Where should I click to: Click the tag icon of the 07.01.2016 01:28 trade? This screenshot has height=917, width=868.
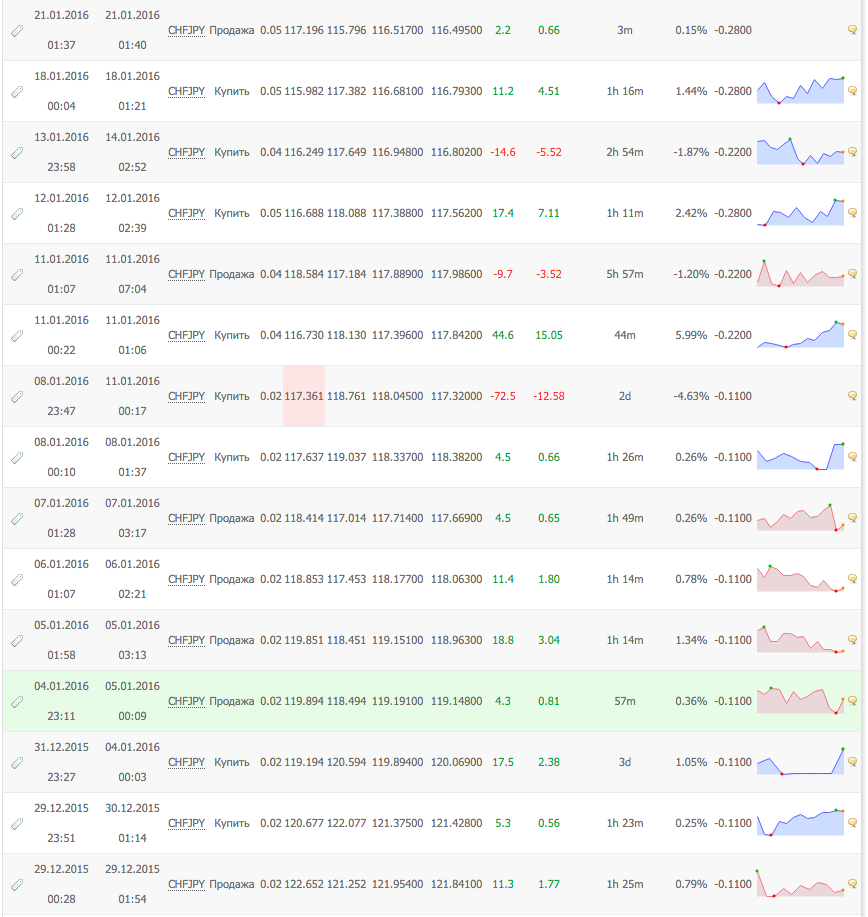point(18,519)
